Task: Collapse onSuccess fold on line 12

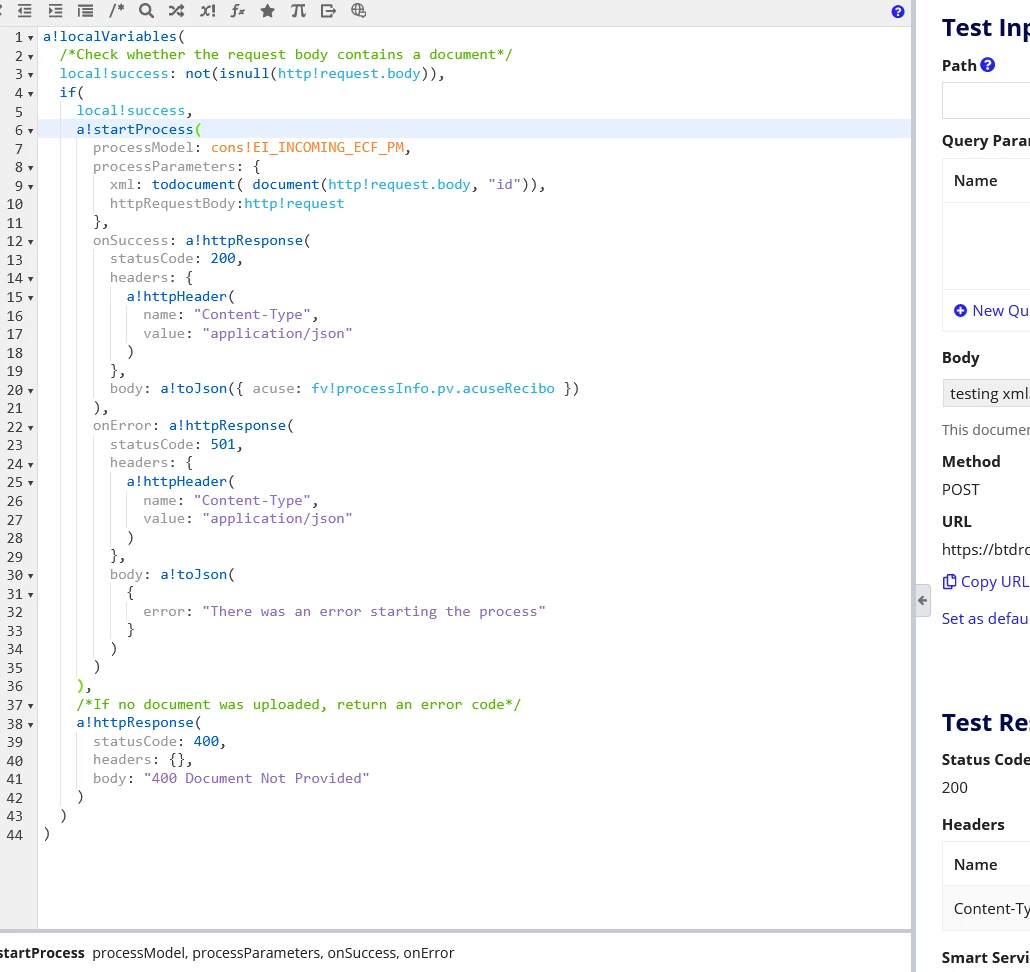Action: pyautogui.click(x=30, y=242)
